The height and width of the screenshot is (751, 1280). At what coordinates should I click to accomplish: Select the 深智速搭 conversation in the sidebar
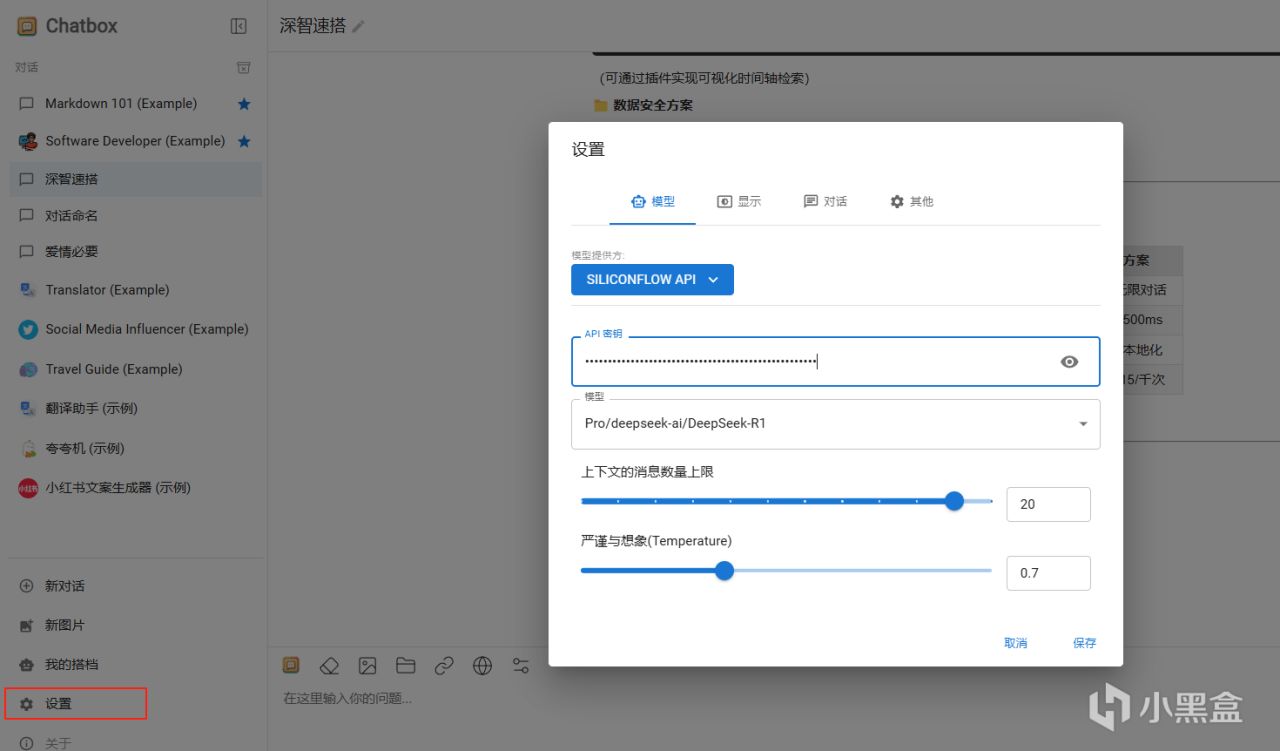(x=134, y=179)
